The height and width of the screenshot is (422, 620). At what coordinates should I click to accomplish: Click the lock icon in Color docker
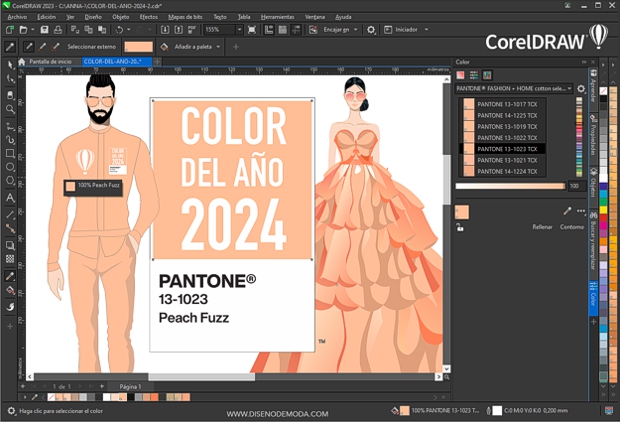coord(459,227)
